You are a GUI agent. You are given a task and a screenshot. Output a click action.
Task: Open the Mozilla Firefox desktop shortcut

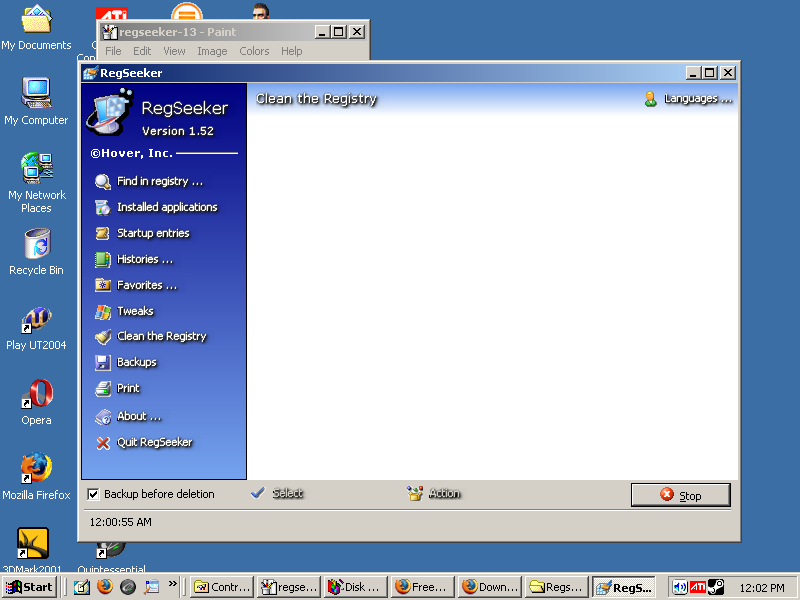(x=36, y=470)
